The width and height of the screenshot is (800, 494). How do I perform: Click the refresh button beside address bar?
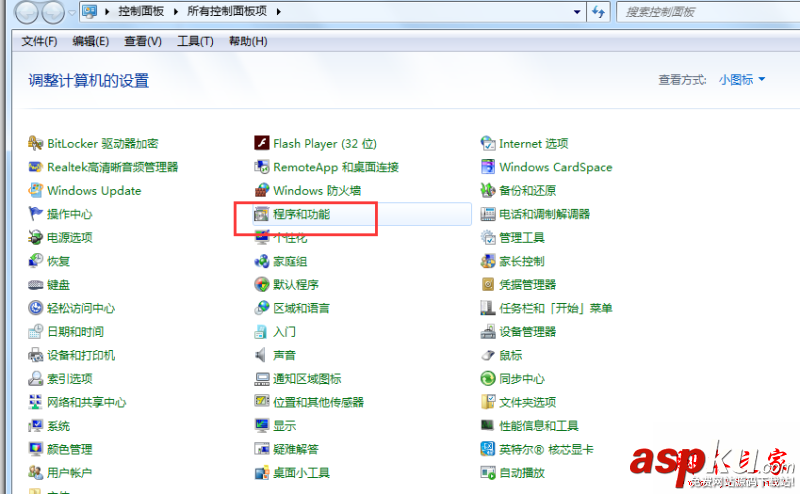598,12
